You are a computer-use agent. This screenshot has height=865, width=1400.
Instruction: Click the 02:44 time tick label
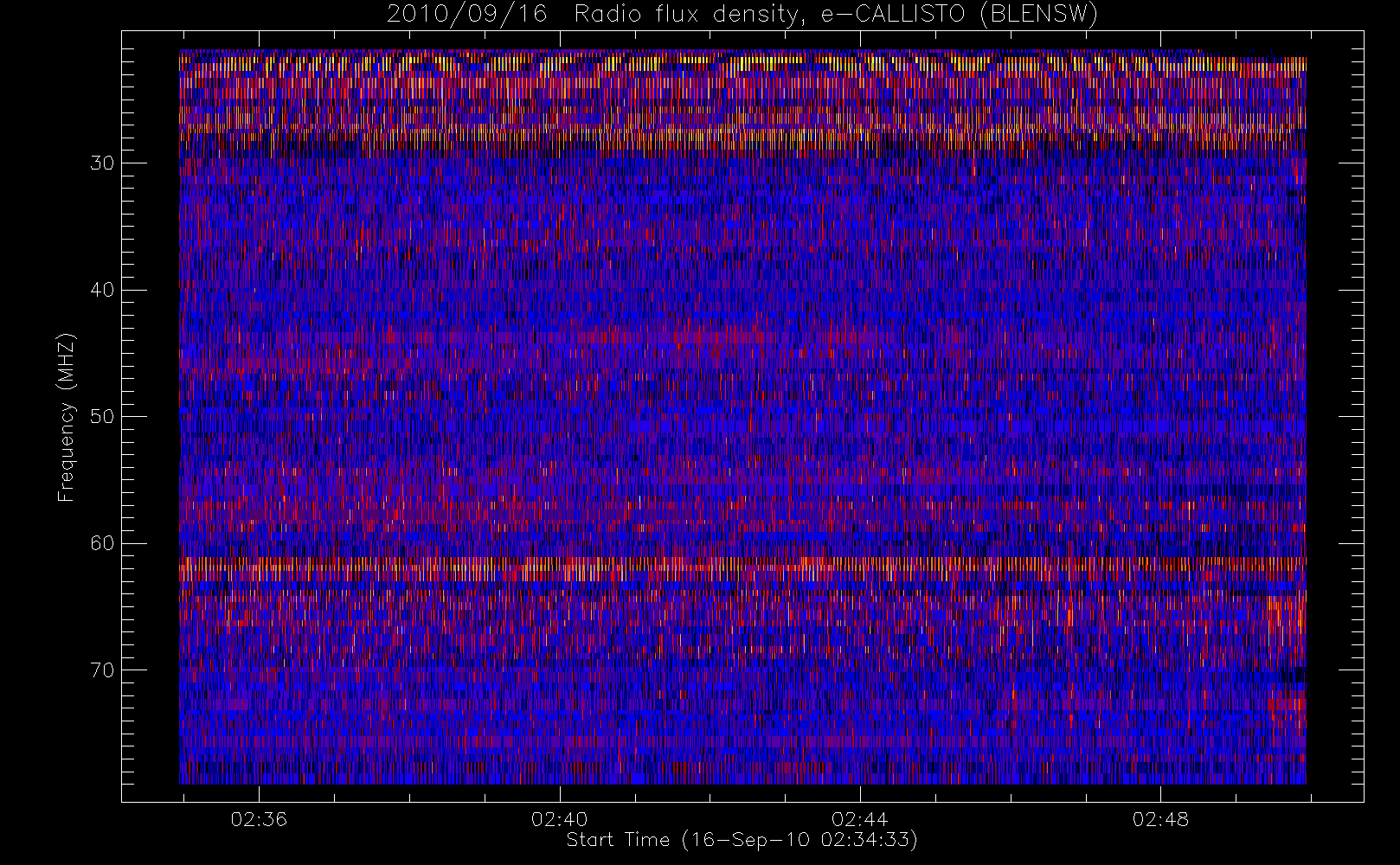859,819
